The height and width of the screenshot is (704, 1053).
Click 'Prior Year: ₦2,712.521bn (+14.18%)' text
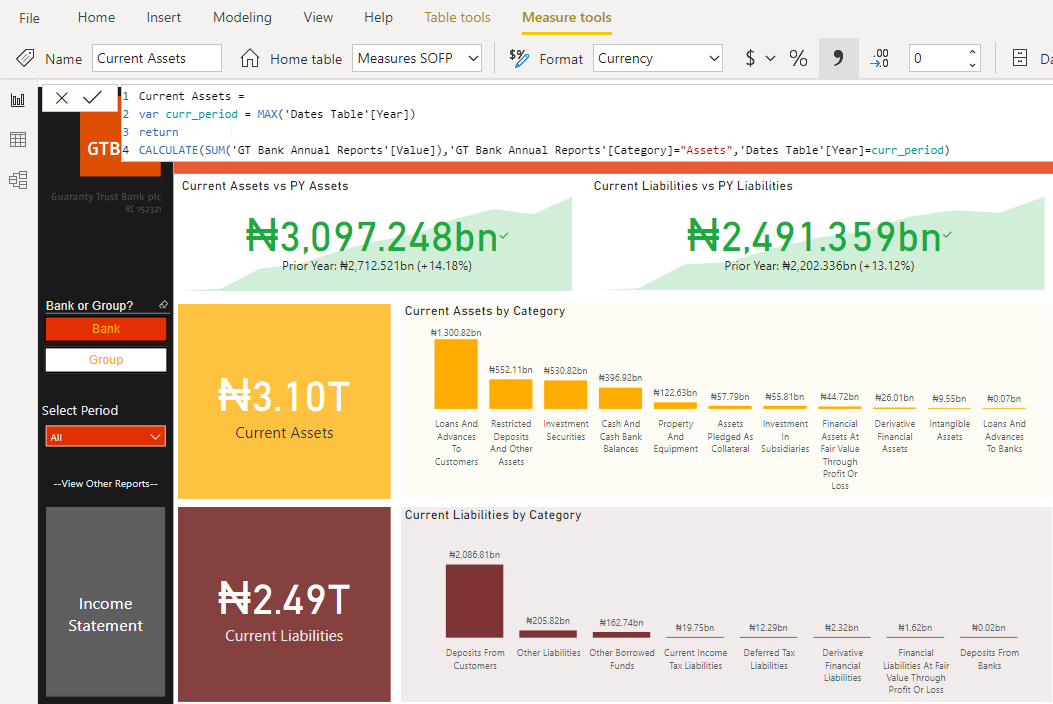coord(377,266)
